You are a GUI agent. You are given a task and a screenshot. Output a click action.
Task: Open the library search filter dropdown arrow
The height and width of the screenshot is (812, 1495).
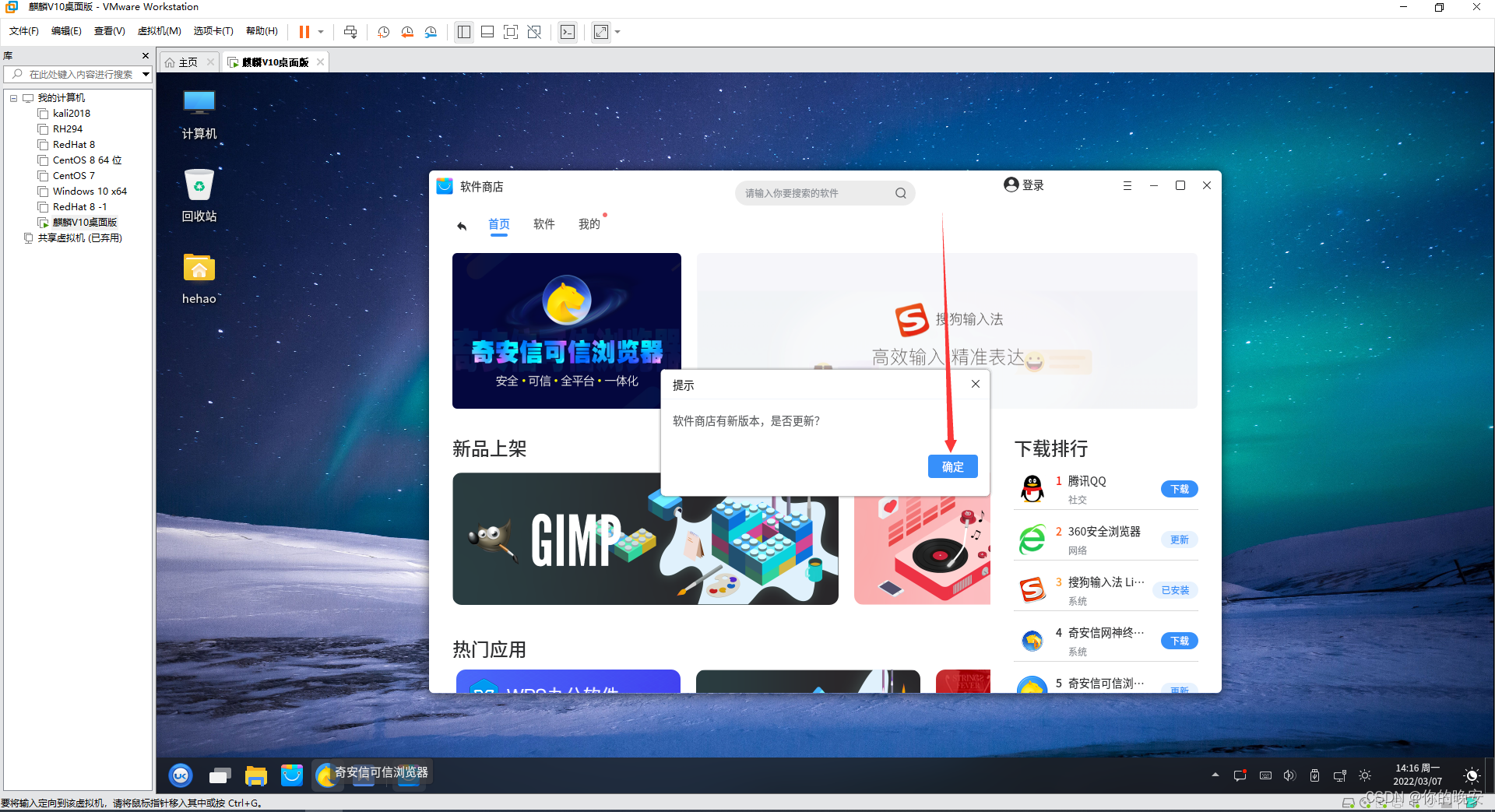146,74
